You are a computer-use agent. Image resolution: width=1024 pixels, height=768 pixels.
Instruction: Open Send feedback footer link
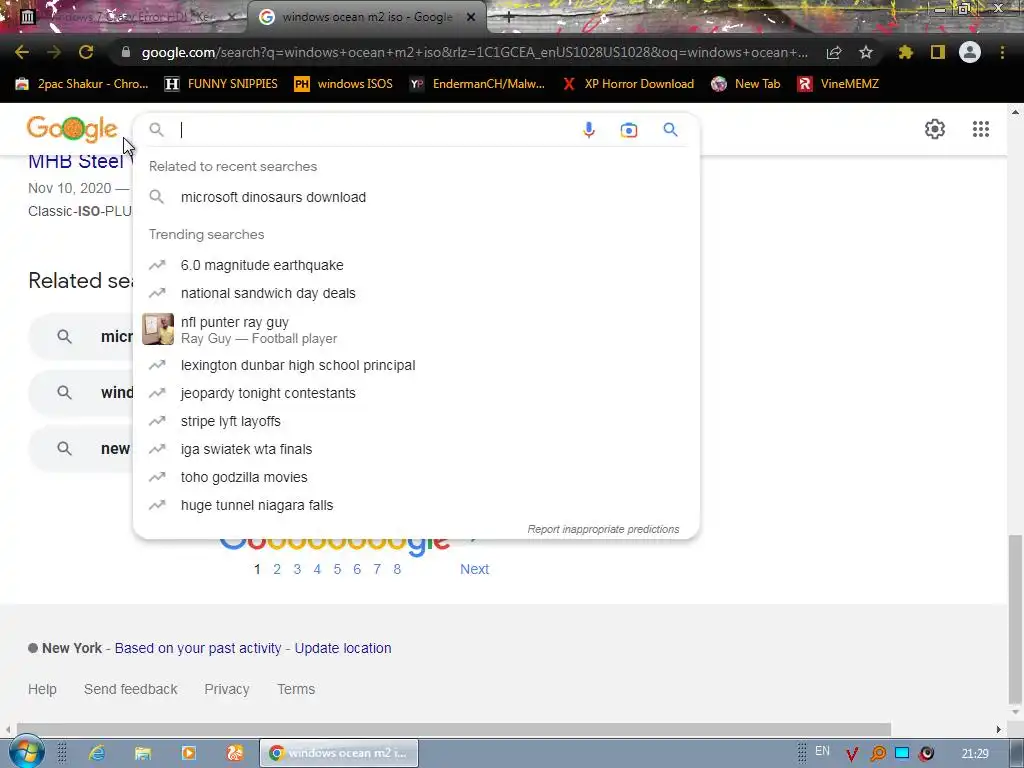(131, 689)
